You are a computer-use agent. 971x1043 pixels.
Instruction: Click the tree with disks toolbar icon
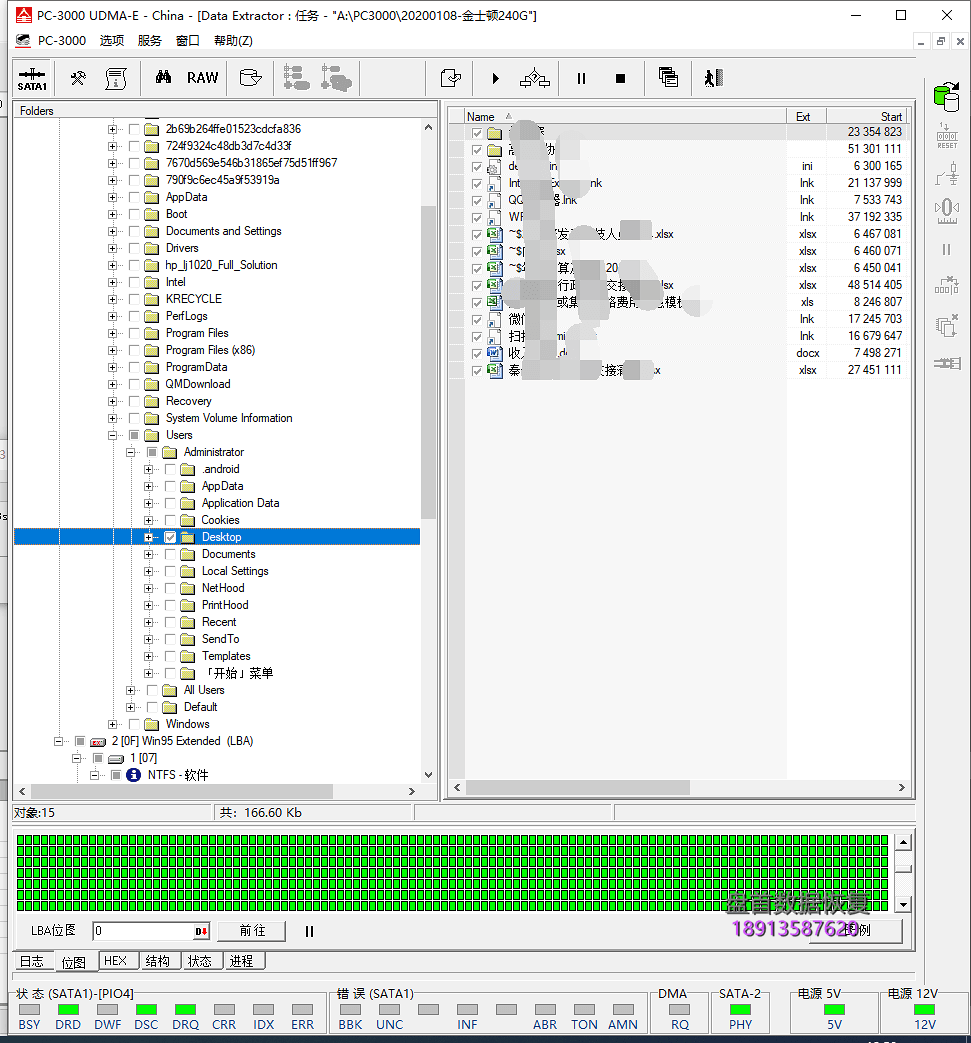click(296, 78)
